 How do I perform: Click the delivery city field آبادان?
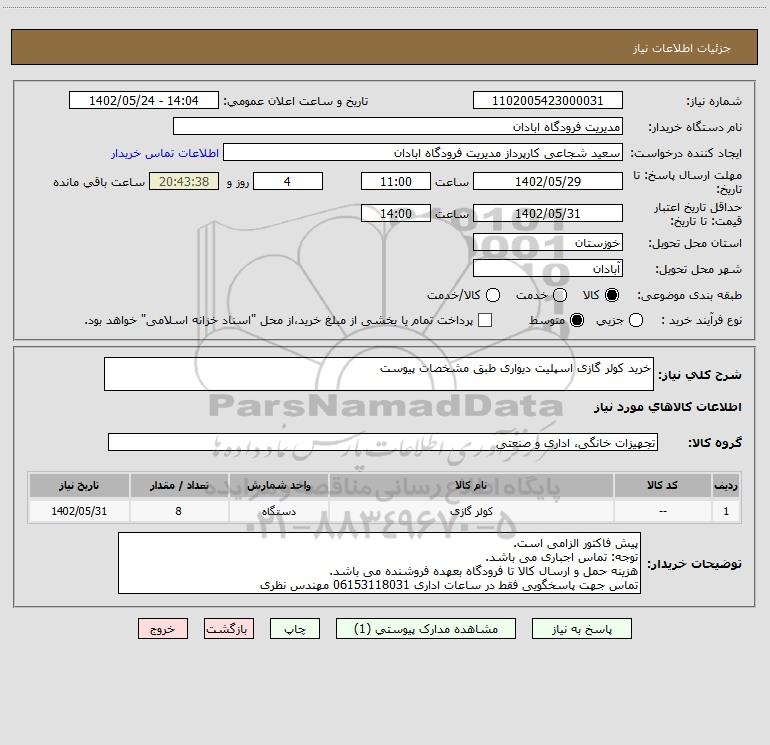(x=548, y=268)
